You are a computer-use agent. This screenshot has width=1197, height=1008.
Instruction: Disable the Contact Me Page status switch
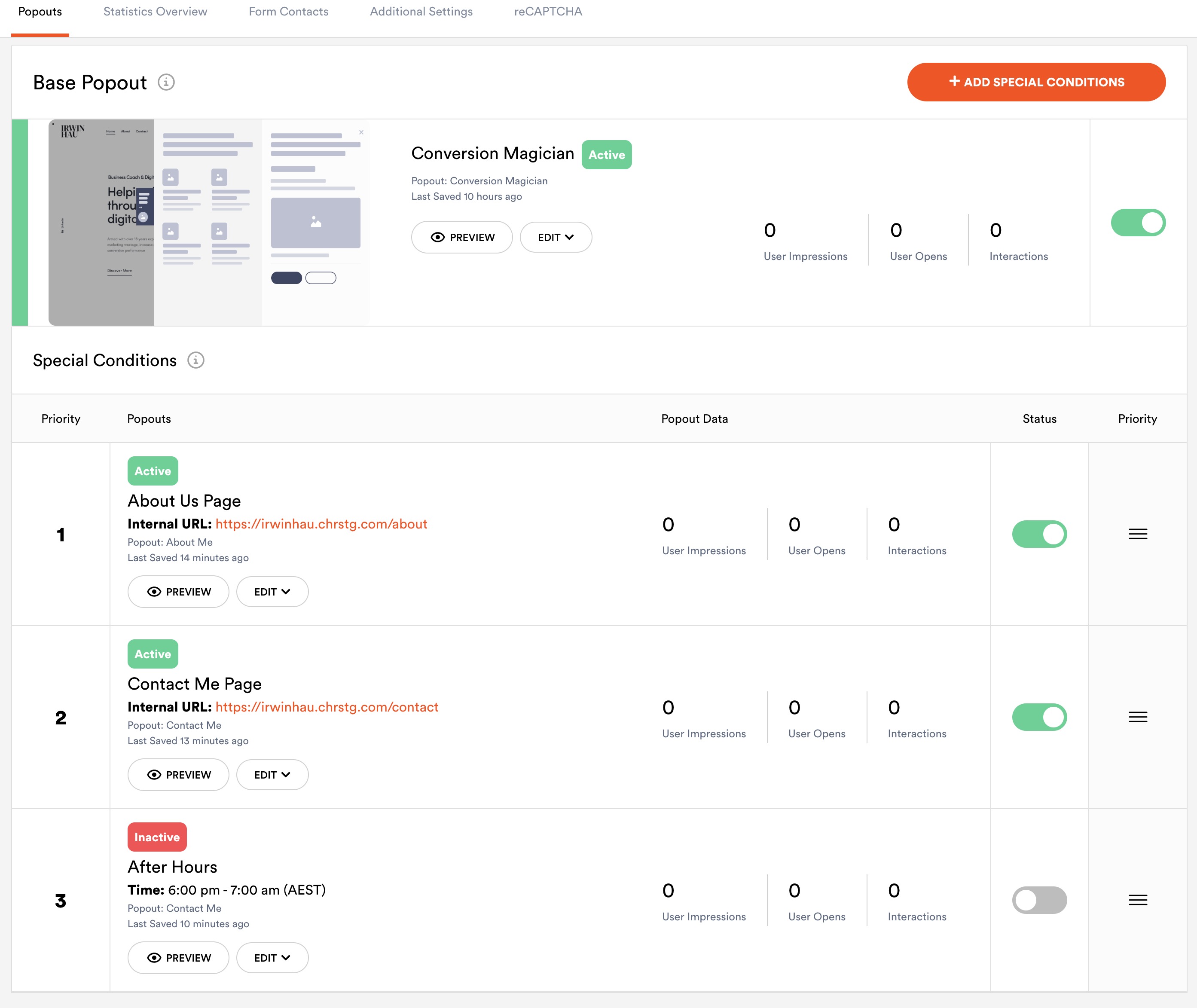coord(1039,717)
